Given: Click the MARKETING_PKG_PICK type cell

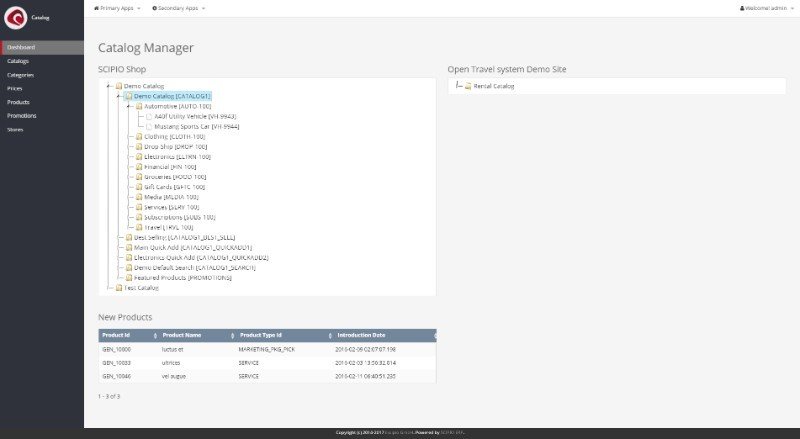Looking at the screenshot, I should coord(267,350).
